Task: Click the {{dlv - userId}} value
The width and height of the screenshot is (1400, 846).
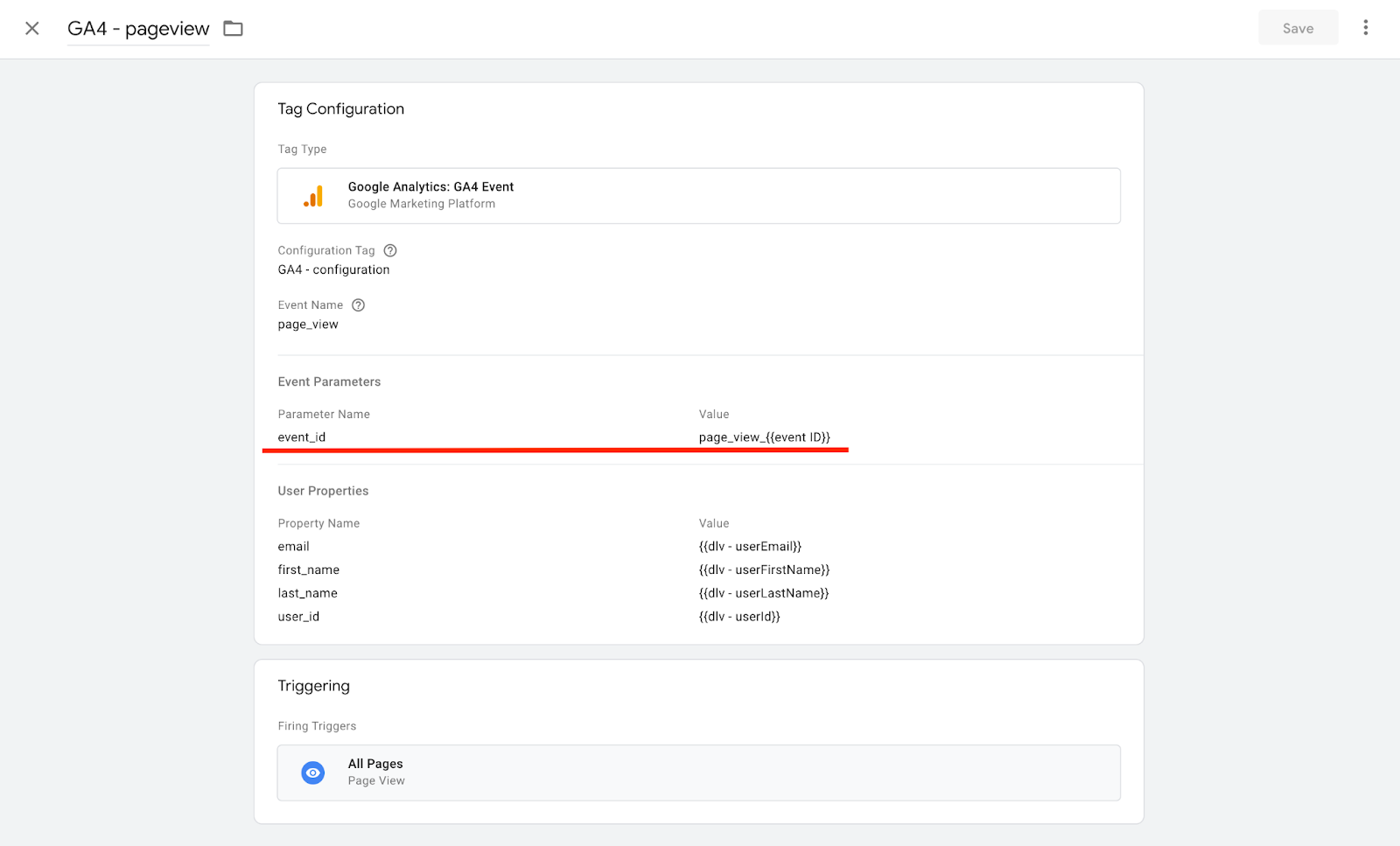Action: pos(739,616)
